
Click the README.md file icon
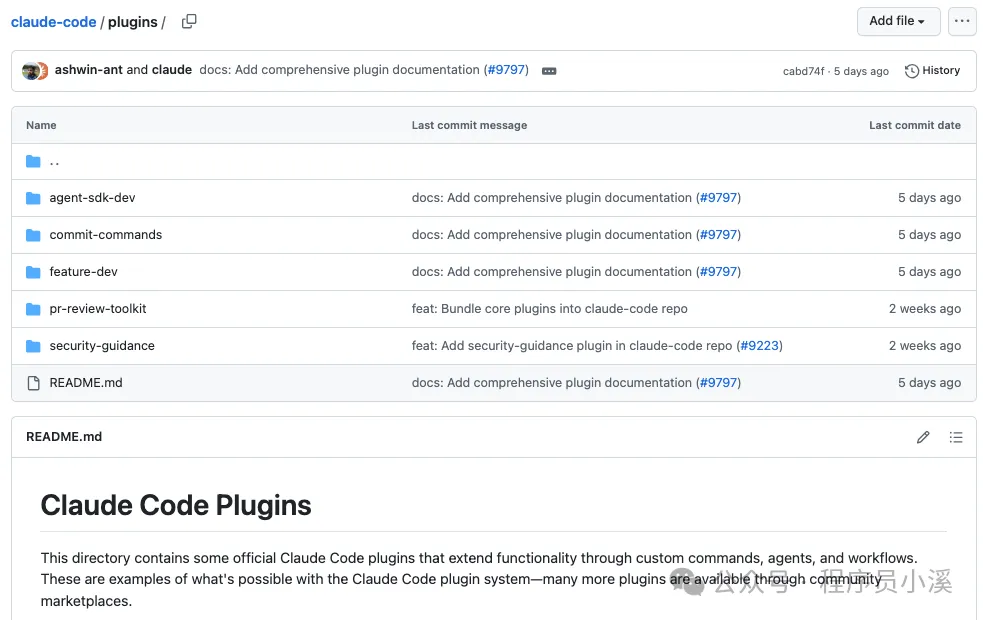click(33, 383)
